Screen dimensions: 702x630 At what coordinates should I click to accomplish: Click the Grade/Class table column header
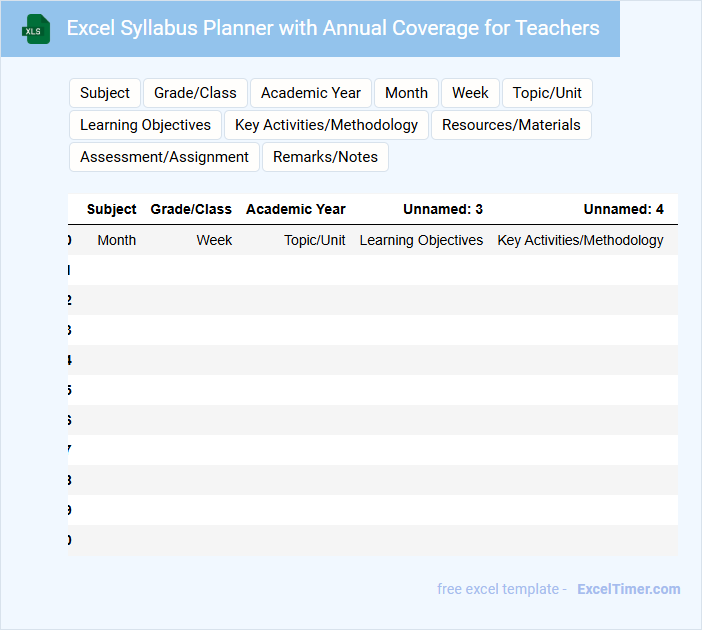(x=191, y=209)
